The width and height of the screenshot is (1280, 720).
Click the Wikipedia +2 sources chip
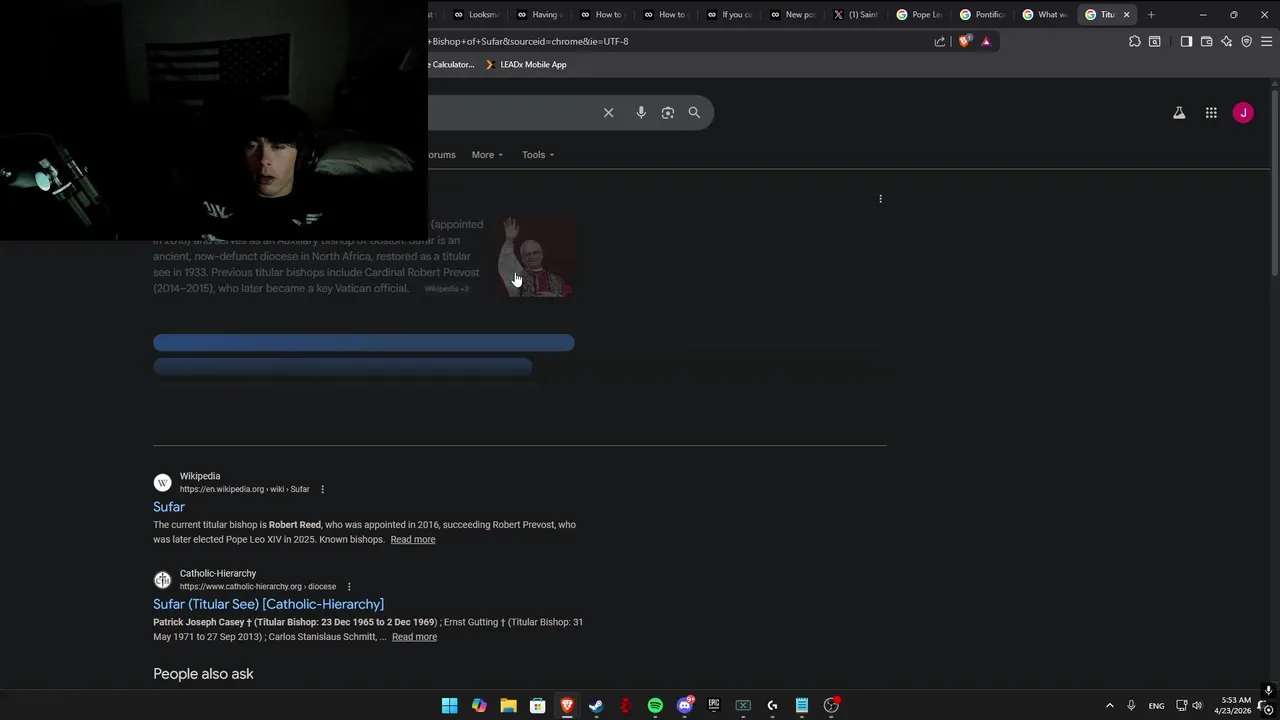[x=446, y=289]
